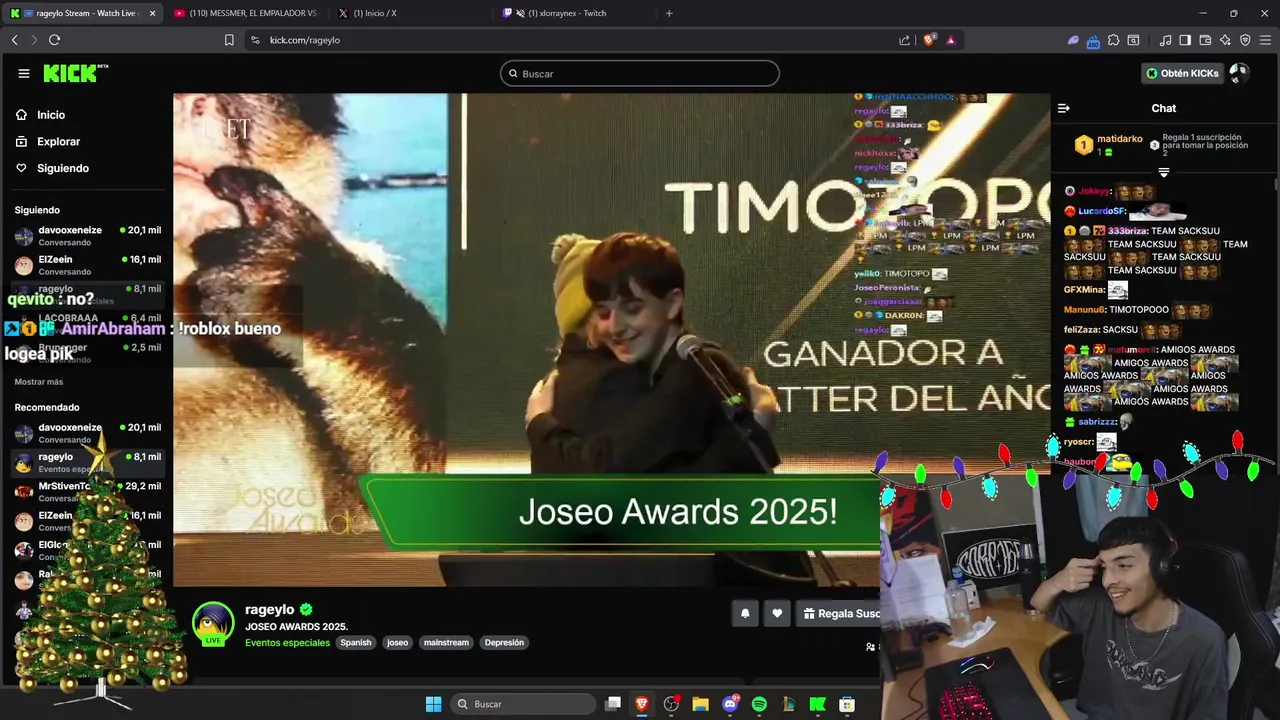
Task: Switch to the xlorraynex Twitch tab
Action: 575,13
